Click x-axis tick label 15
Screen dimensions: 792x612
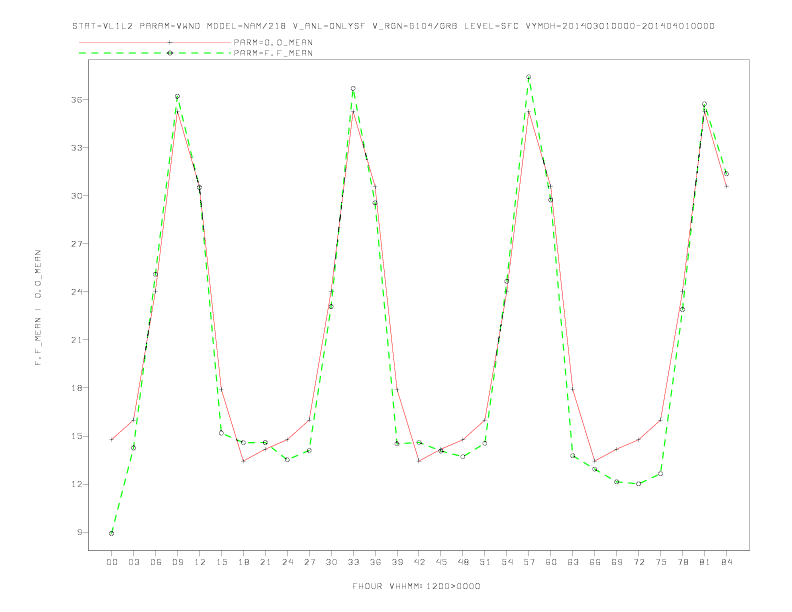tap(221, 562)
